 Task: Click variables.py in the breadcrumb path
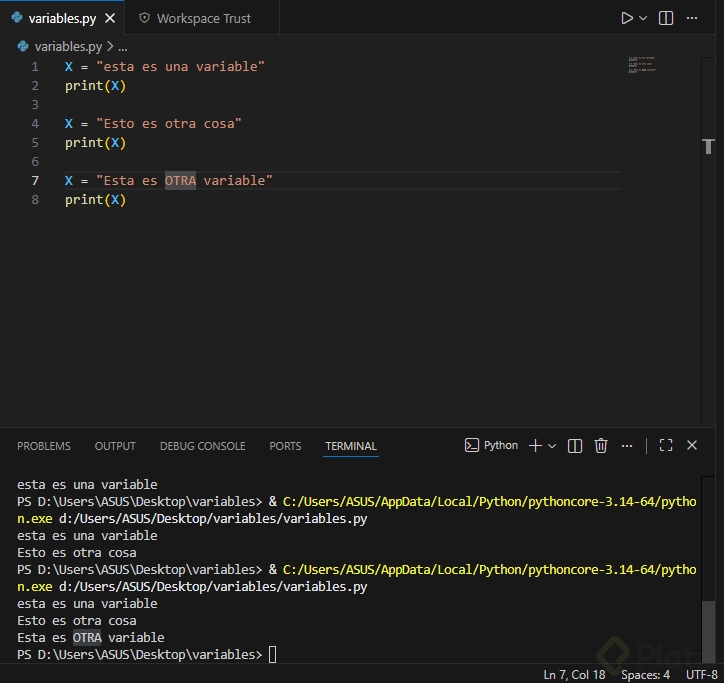point(67,46)
